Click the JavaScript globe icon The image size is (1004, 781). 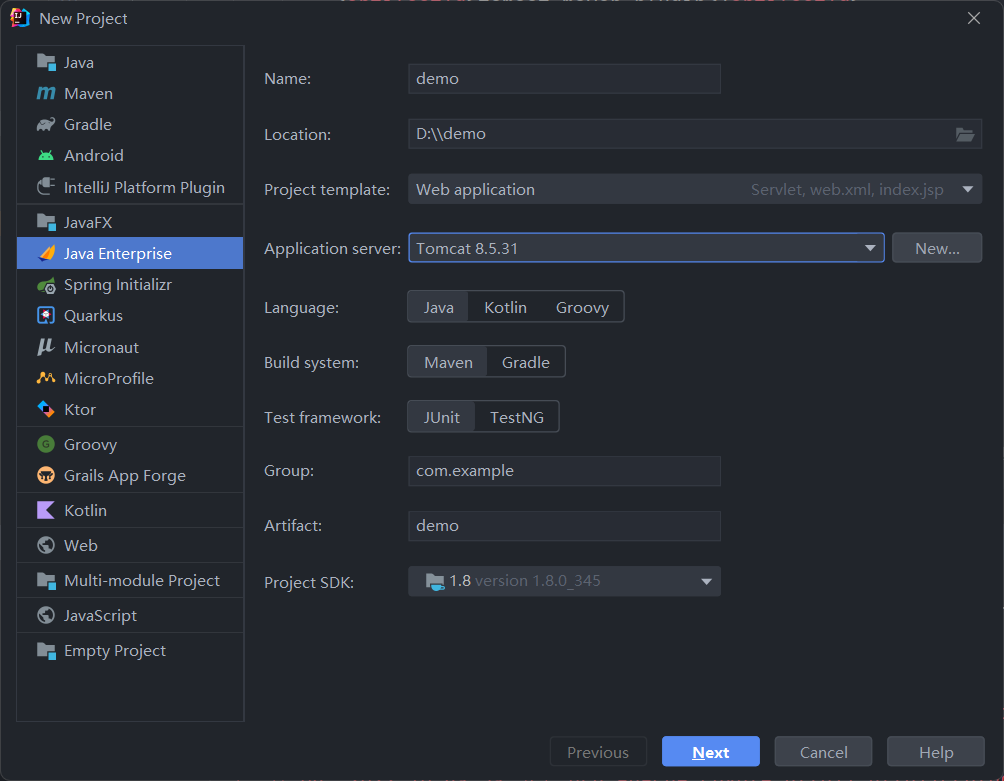coord(46,615)
